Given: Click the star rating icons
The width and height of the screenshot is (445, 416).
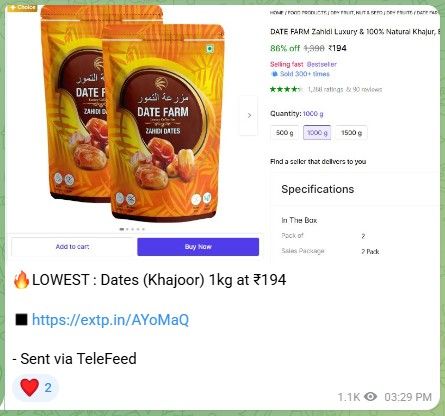Looking at the screenshot, I should pyautogui.click(x=286, y=89).
